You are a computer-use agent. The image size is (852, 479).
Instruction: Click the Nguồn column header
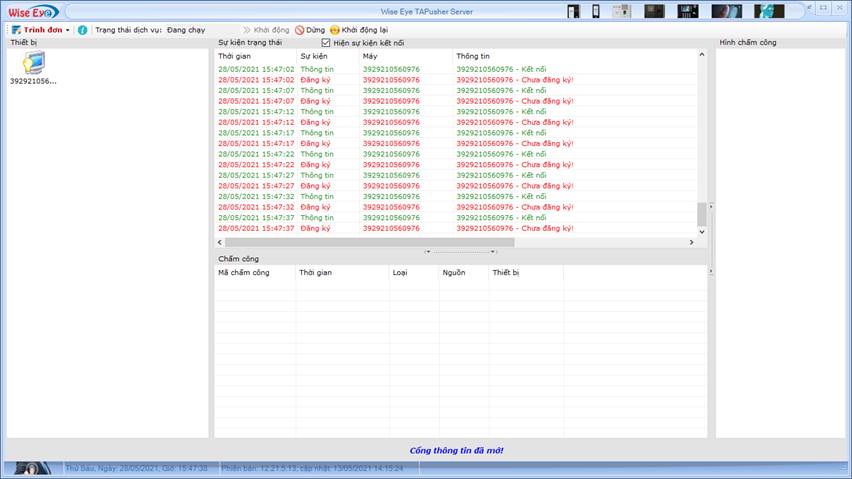coord(454,272)
